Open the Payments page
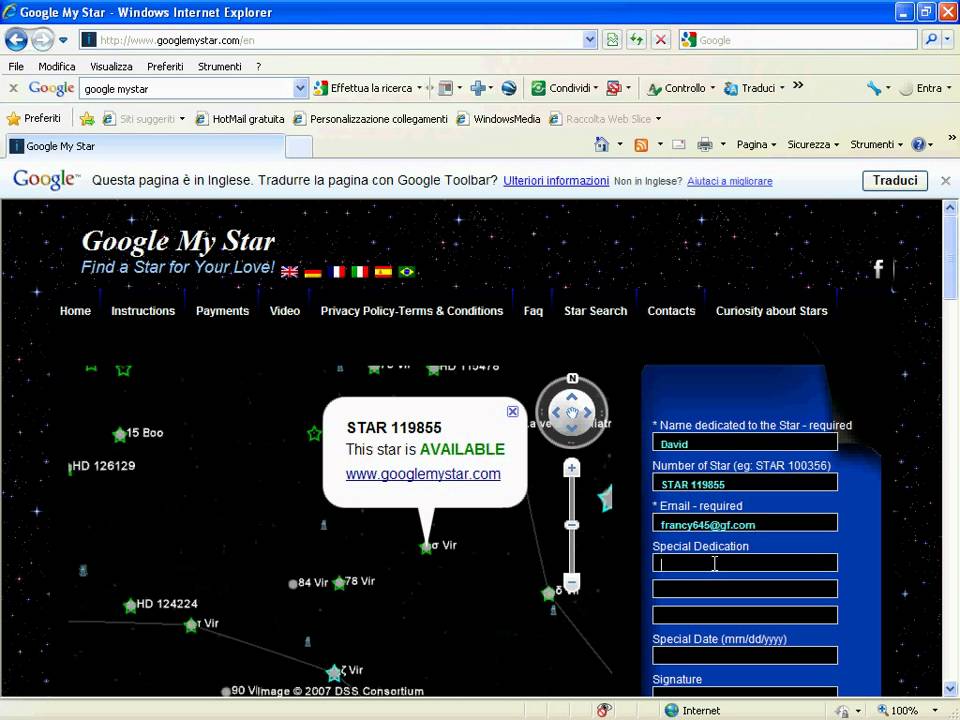 click(222, 311)
